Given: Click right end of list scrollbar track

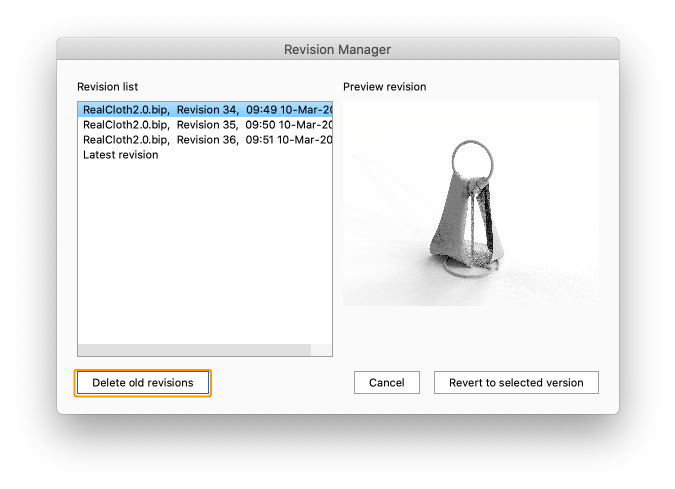Looking at the screenshot, I should click(321, 351).
